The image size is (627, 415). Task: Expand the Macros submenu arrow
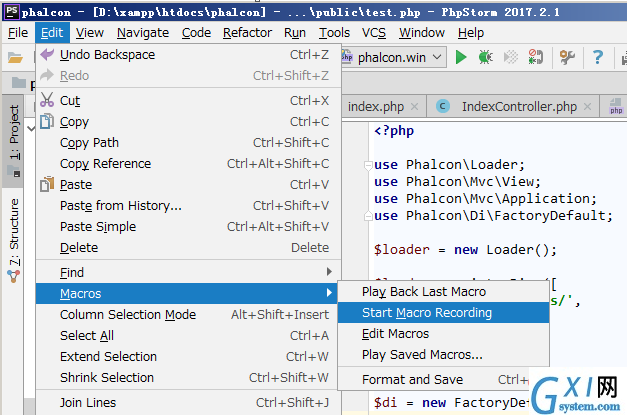(329, 293)
